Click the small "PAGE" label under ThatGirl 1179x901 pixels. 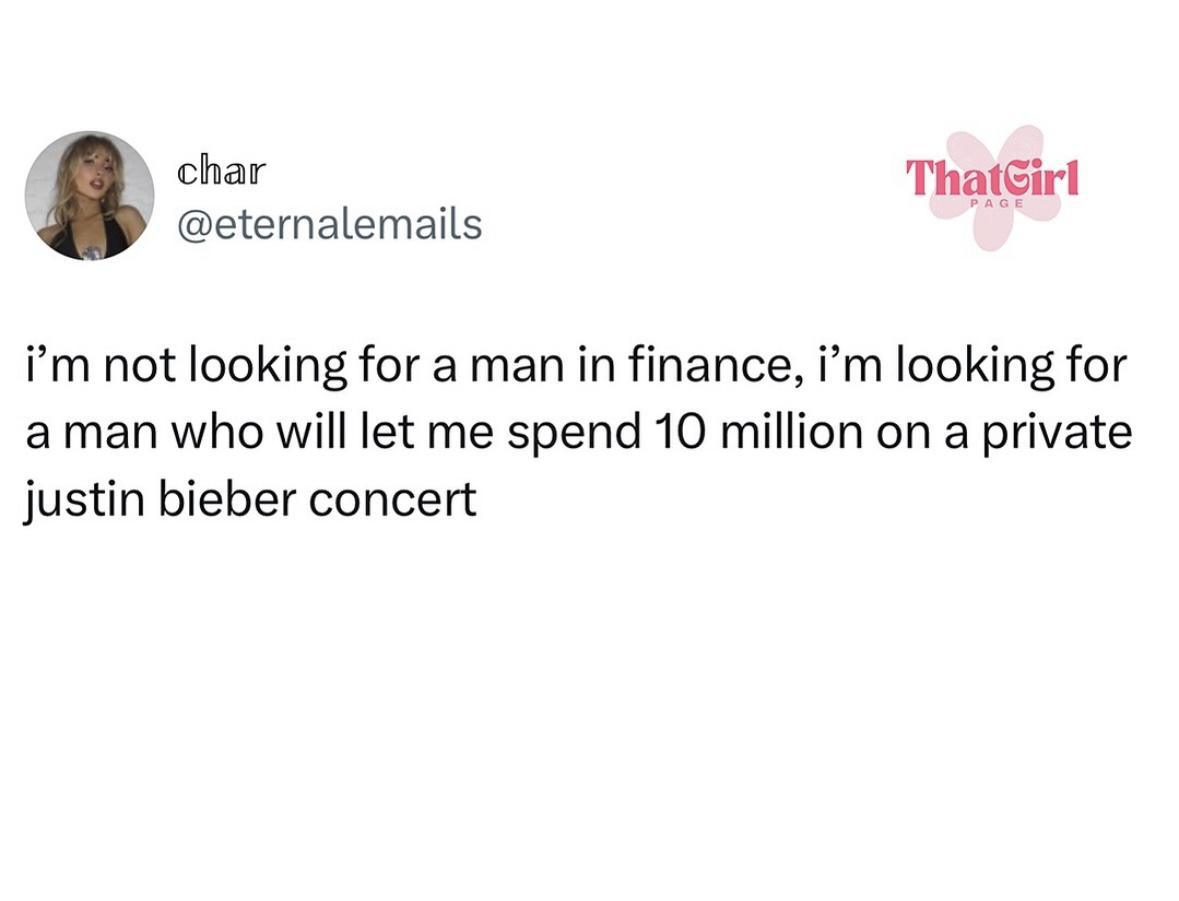coord(996,204)
